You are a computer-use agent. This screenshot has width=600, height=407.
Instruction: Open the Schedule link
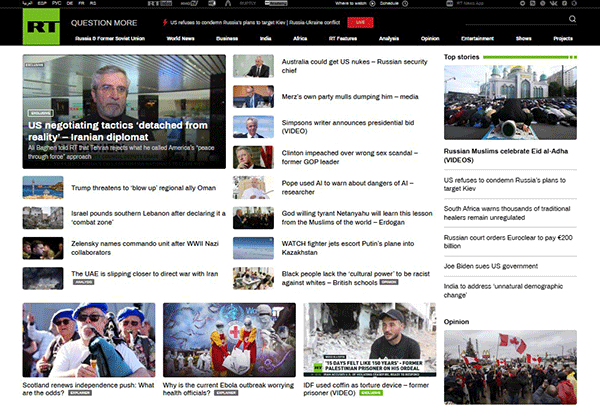(x=393, y=3)
